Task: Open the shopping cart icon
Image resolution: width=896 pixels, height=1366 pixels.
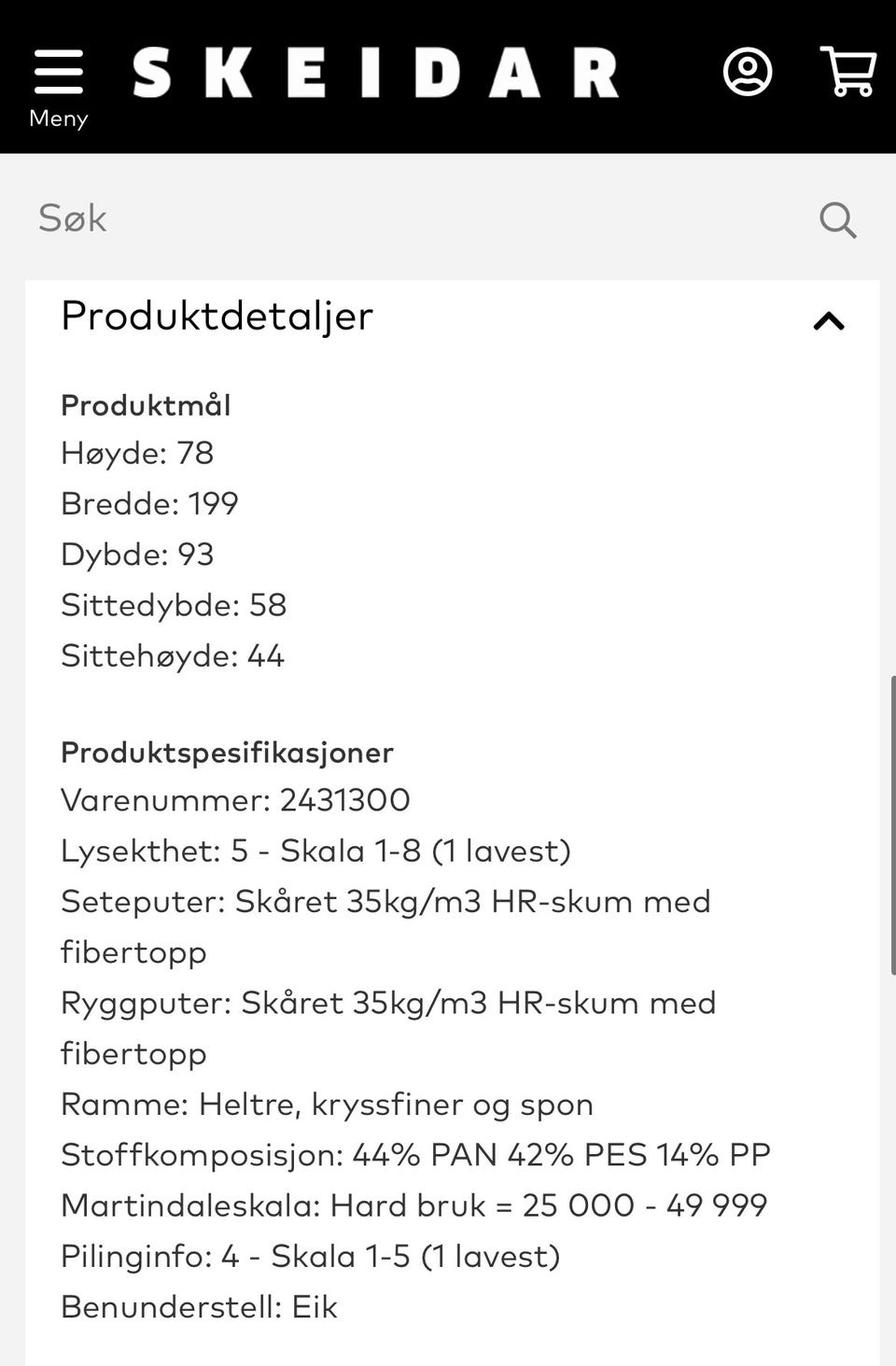Action: coord(847,72)
